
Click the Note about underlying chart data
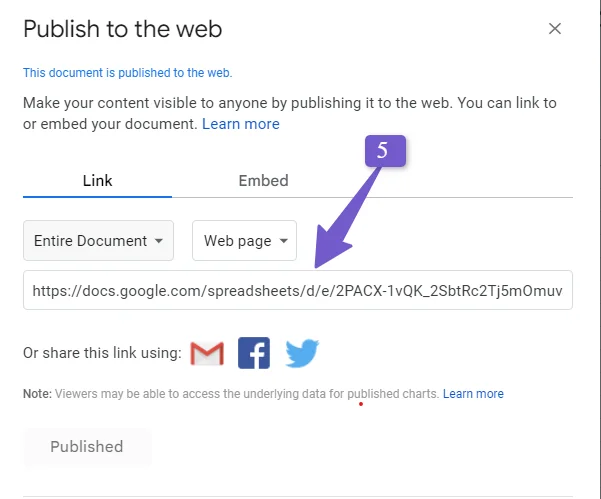coord(231,394)
